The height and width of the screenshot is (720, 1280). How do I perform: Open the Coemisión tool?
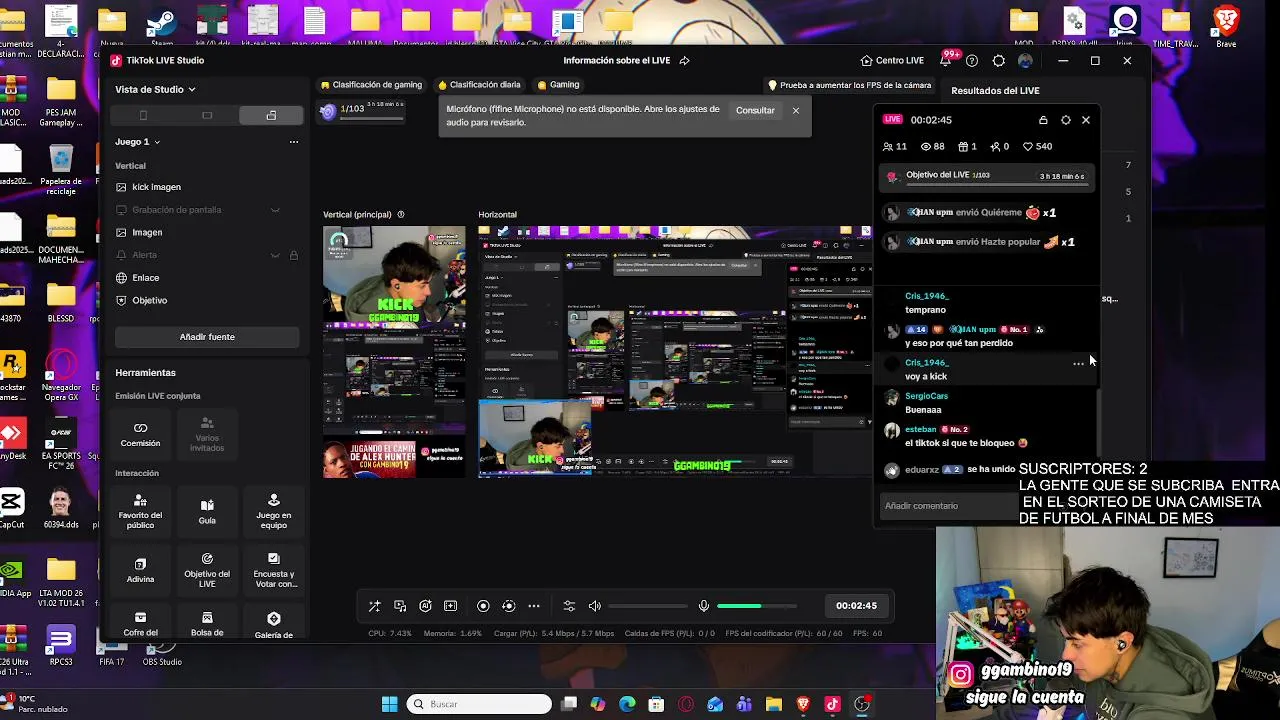[x=140, y=434]
